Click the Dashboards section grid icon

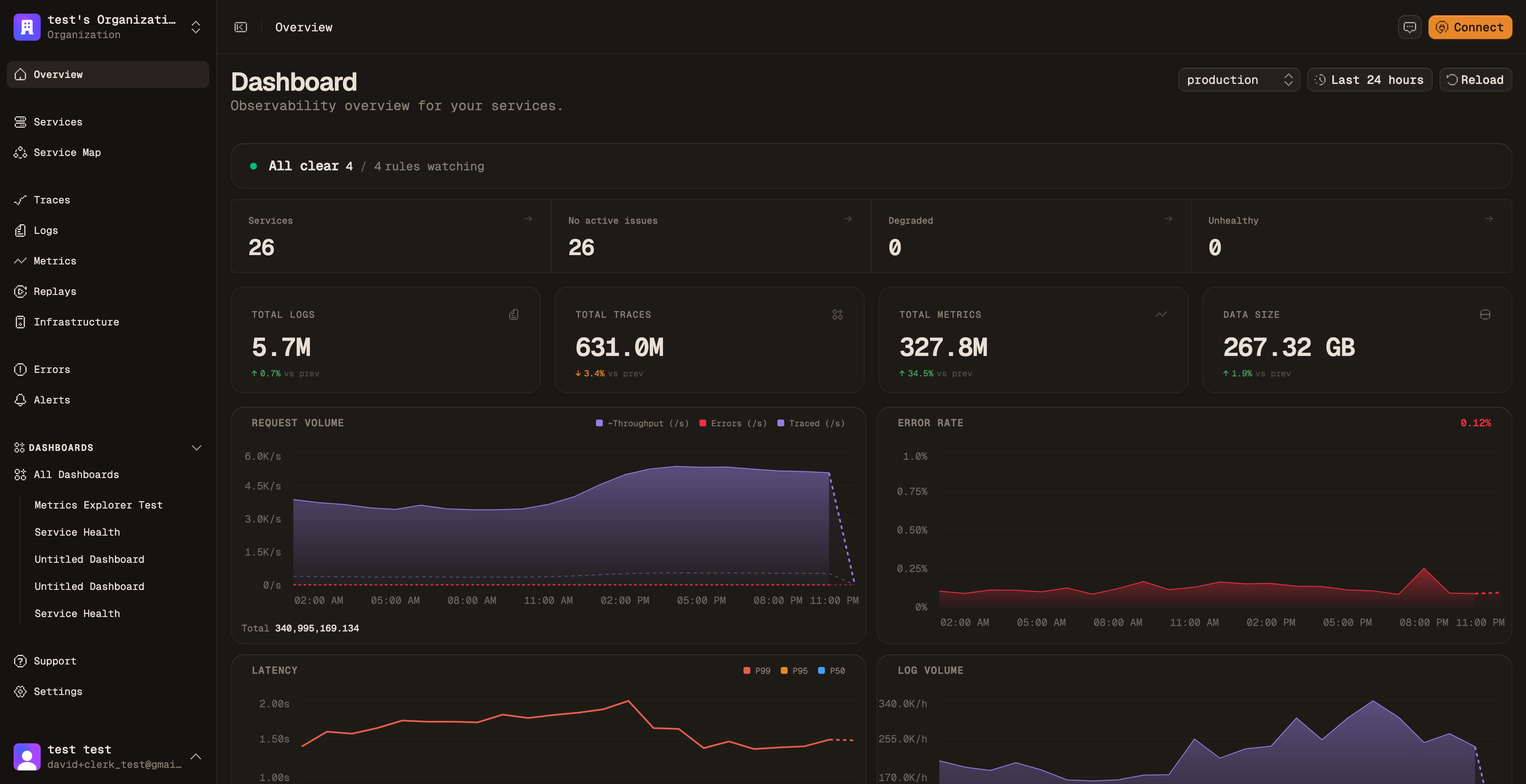pyautogui.click(x=19, y=448)
